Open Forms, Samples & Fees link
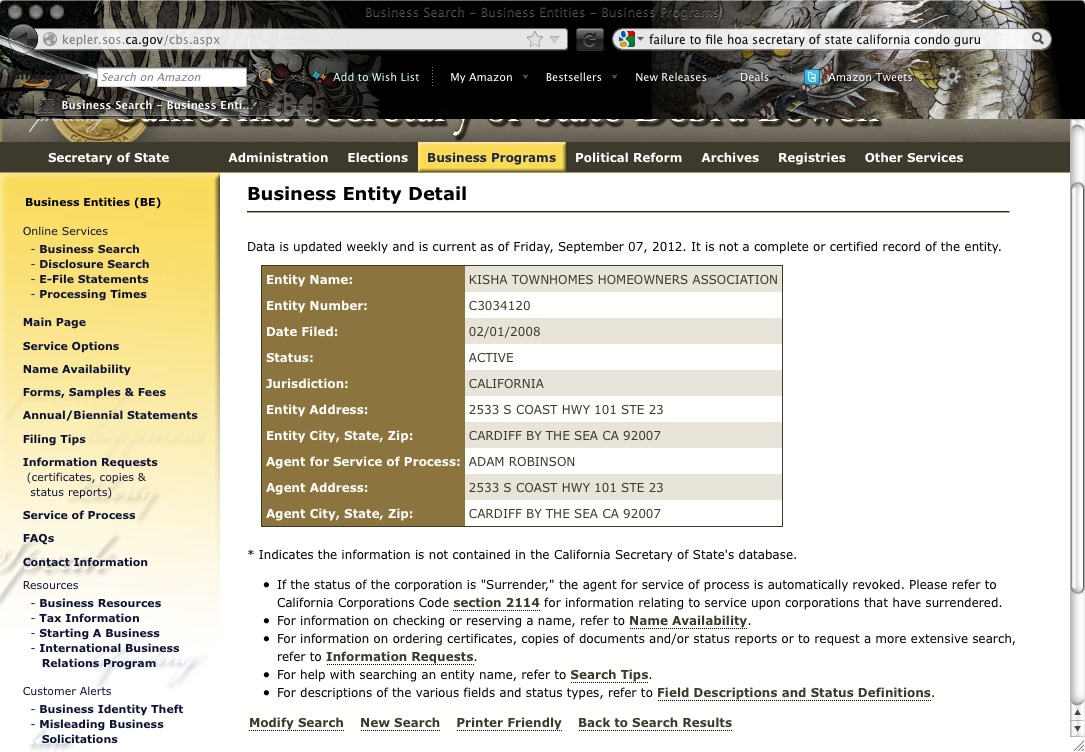 94,392
